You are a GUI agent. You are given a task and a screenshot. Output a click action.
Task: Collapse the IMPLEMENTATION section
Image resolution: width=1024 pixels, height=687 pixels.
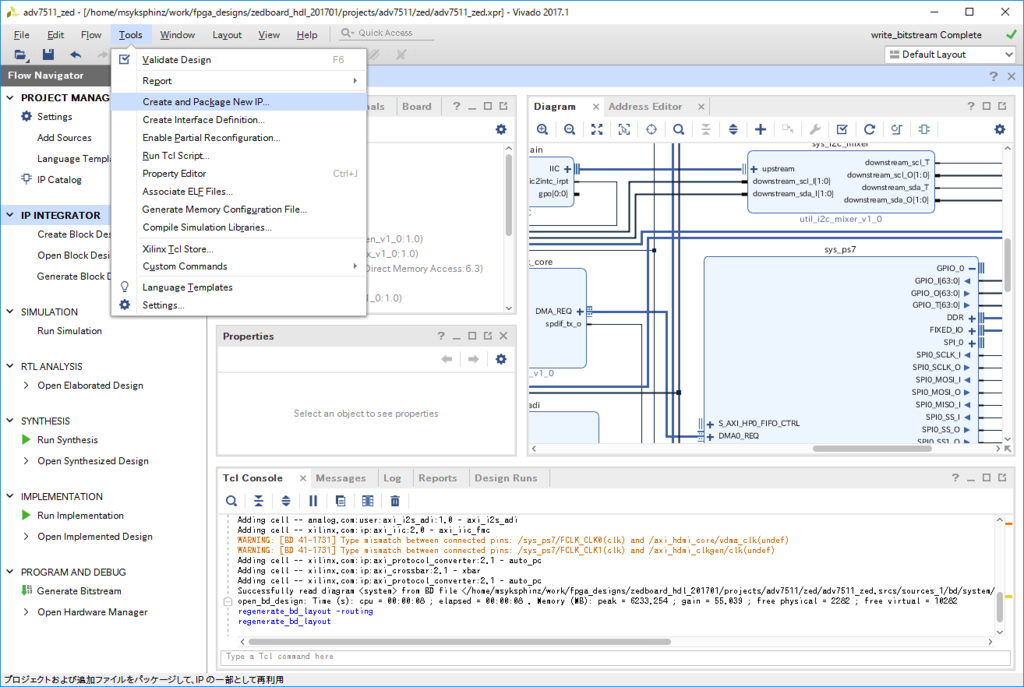point(10,496)
